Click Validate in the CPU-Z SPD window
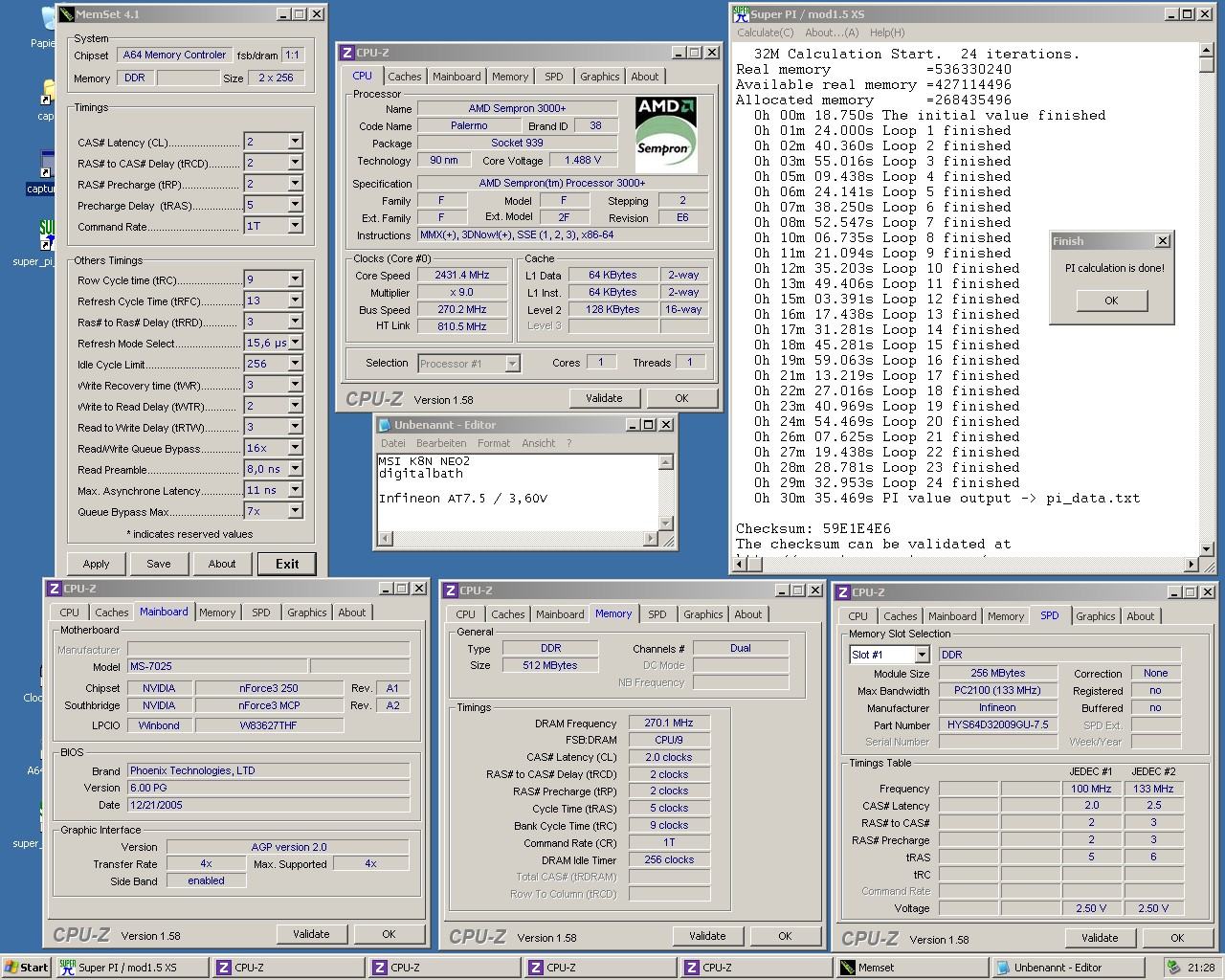This screenshot has width=1225, height=980. click(1100, 938)
